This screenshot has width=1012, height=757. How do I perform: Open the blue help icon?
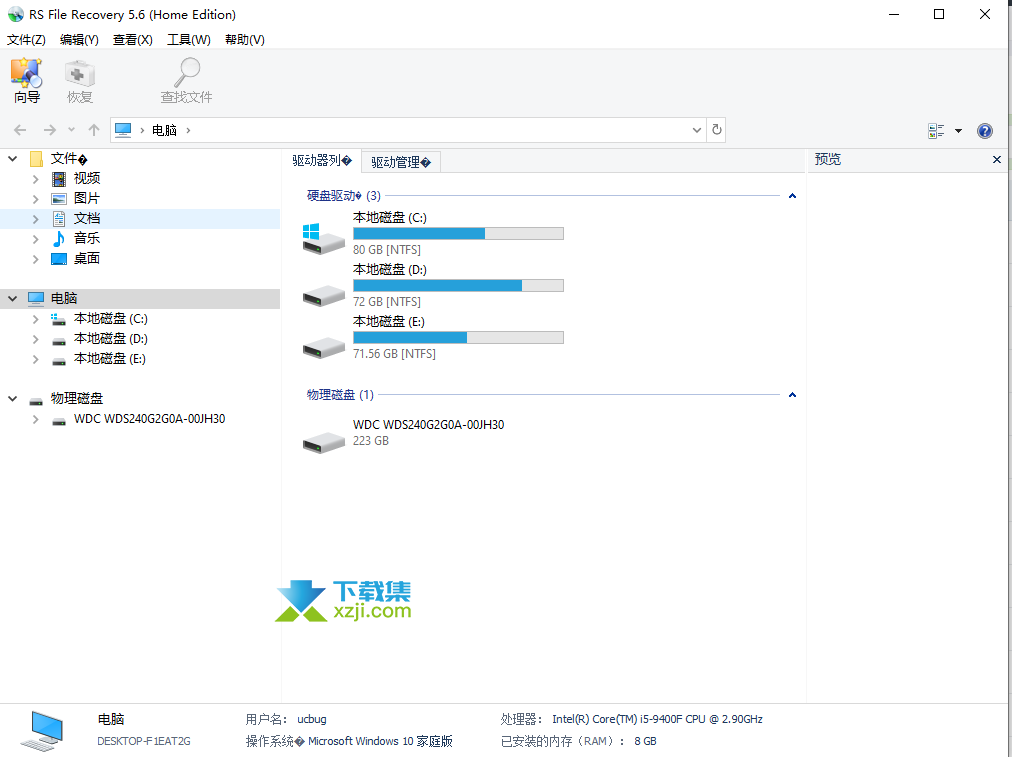(985, 131)
